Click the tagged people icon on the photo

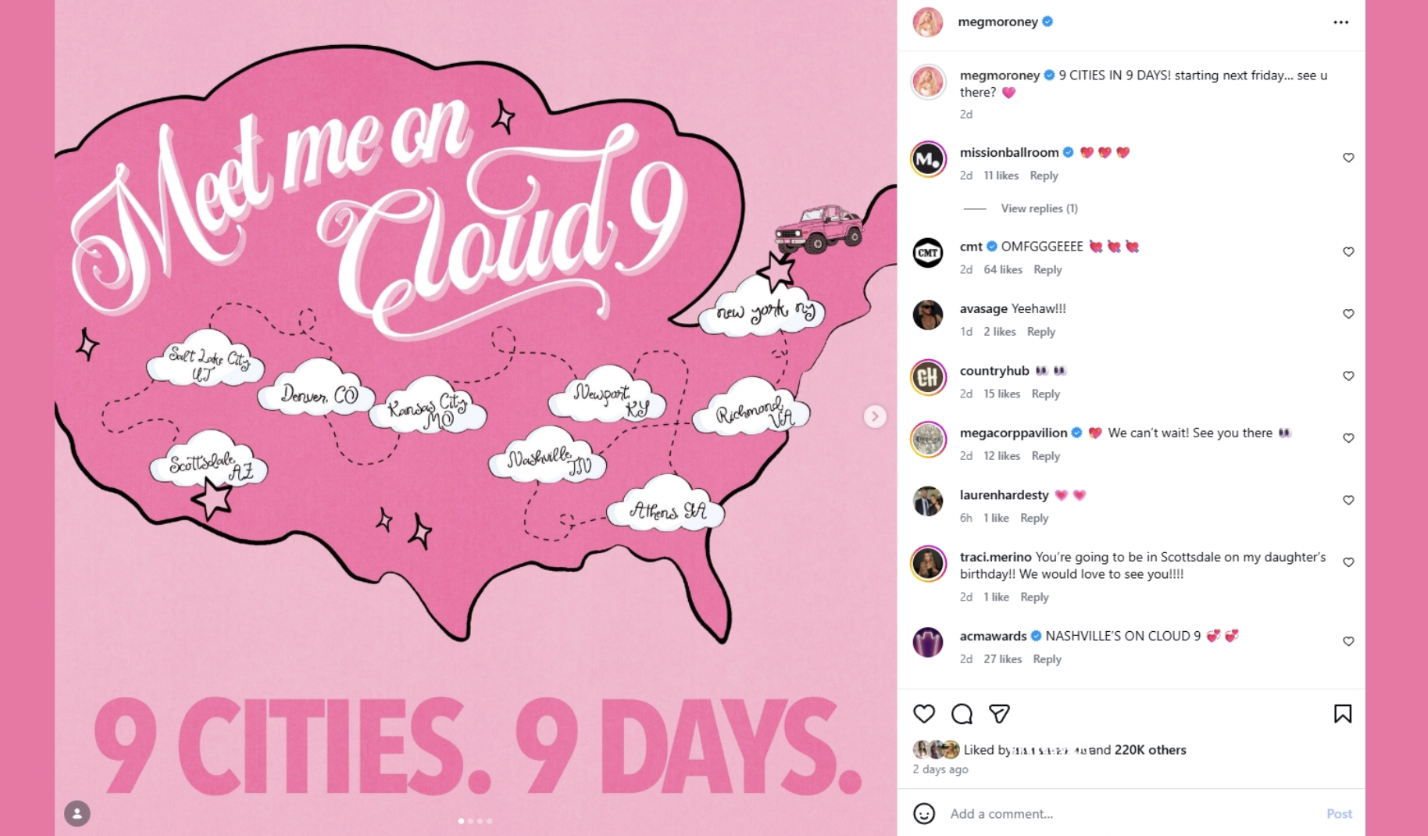[77, 813]
